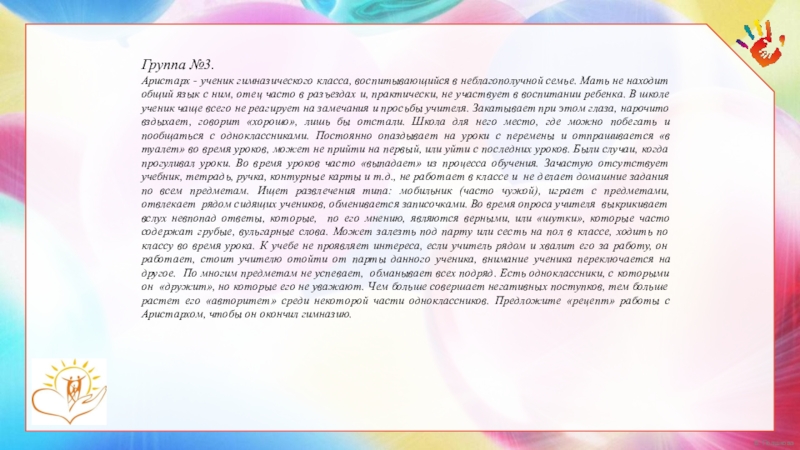Click the heading "Группа №3."
The image size is (800, 450).
point(178,65)
